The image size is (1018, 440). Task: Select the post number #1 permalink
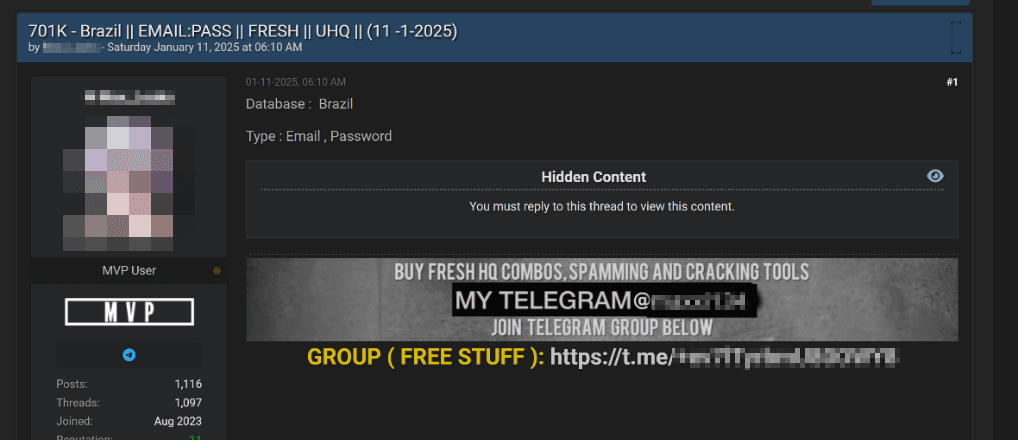(x=952, y=82)
